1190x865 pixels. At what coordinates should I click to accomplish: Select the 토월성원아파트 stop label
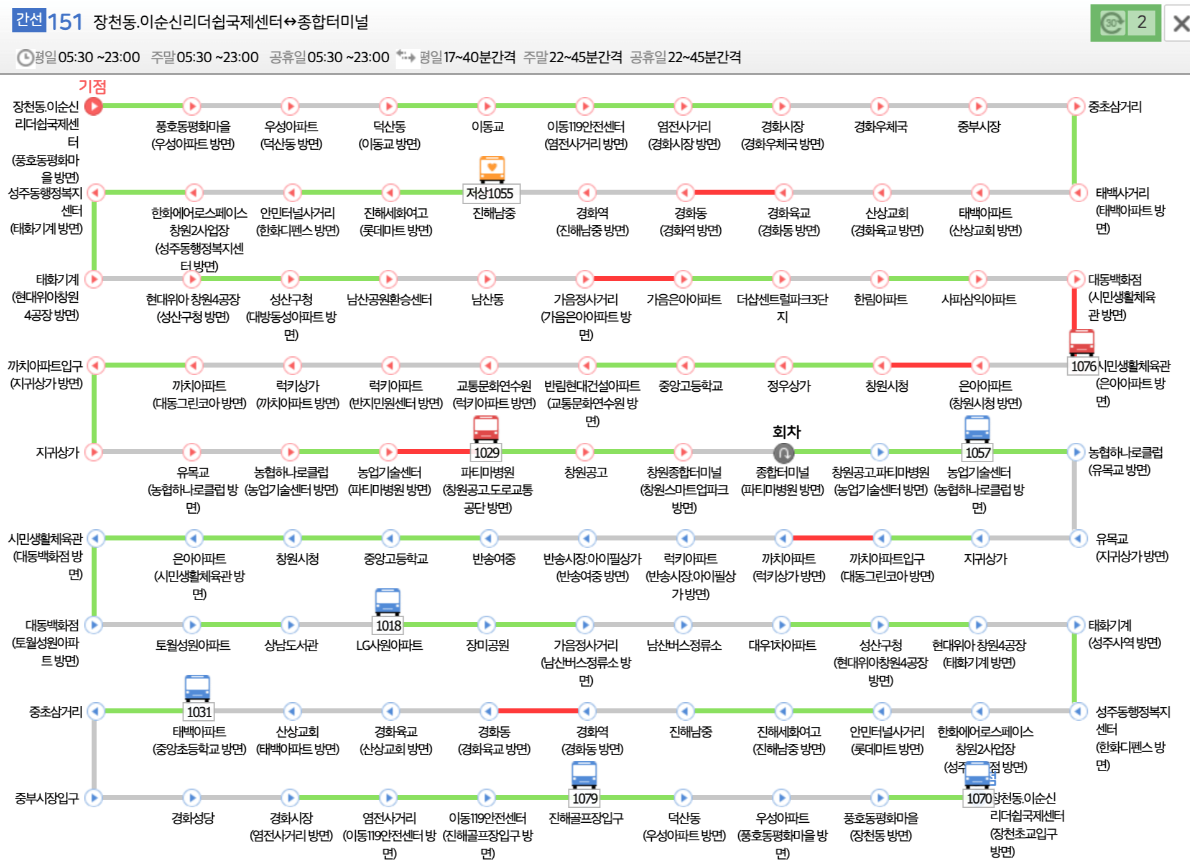coord(193,646)
